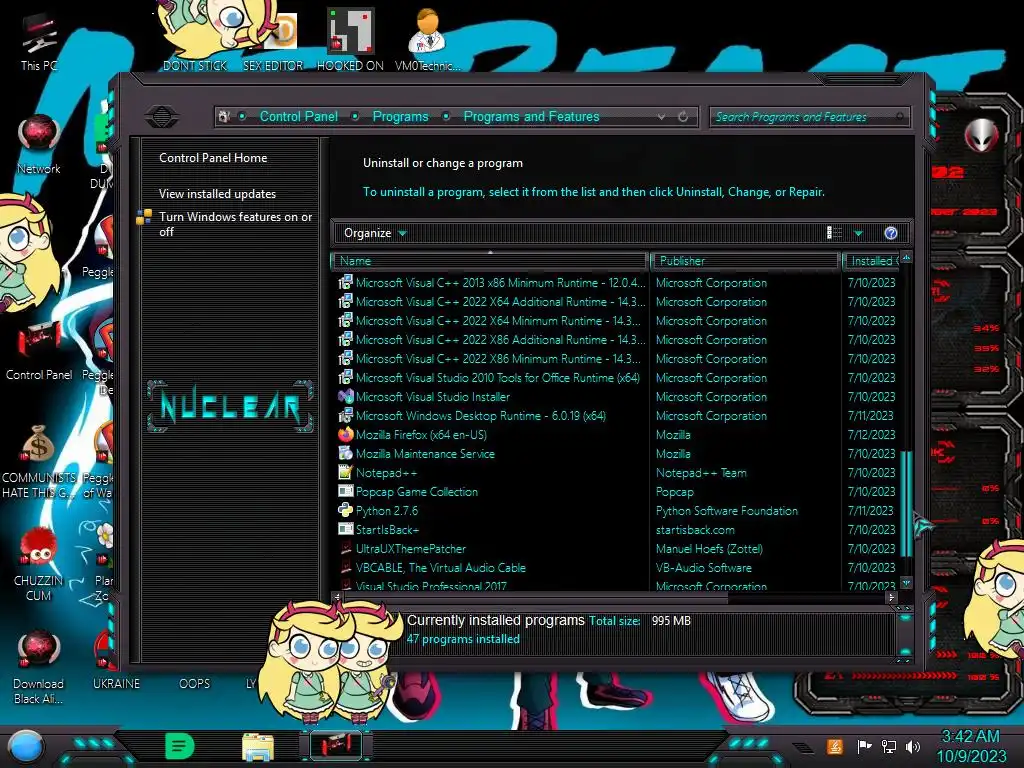Open the help question mark icon
Viewport: 1024px width, 768px height.
pos(890,233)
